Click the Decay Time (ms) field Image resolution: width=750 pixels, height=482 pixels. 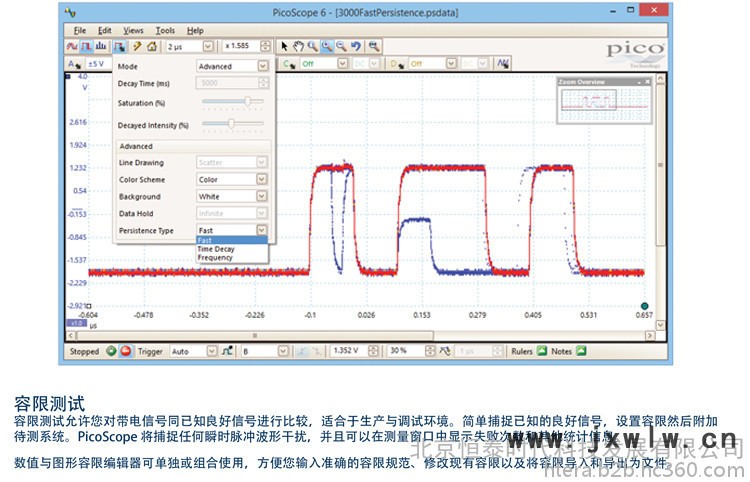coord(232,83)
